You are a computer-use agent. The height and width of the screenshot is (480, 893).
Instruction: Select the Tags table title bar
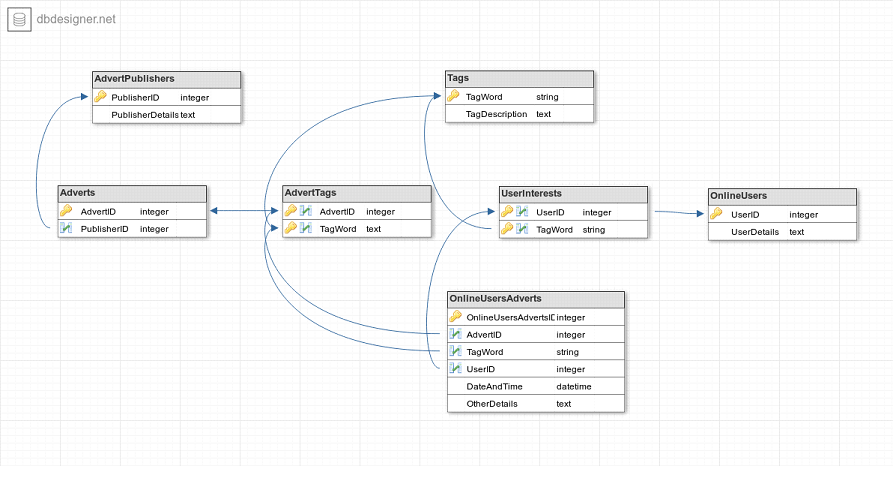pos(519,79)
